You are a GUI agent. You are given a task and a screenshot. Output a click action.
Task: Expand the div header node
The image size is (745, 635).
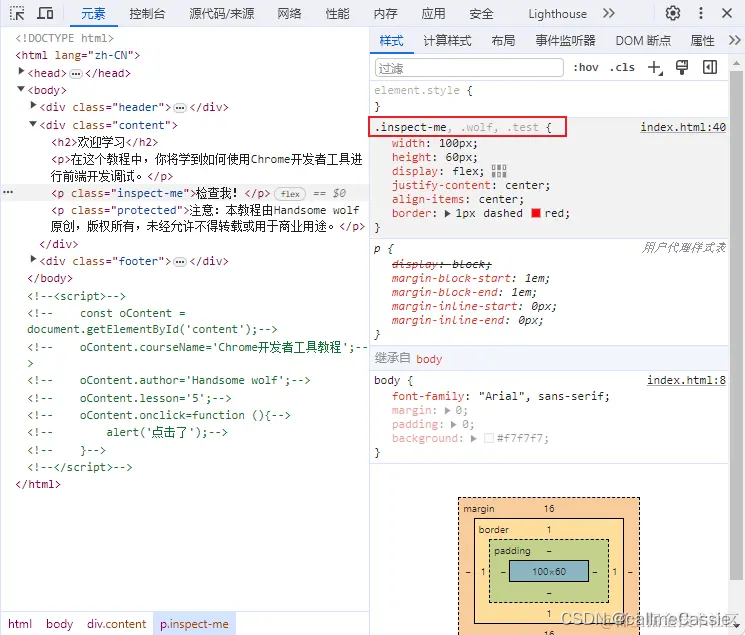point(33,105)
